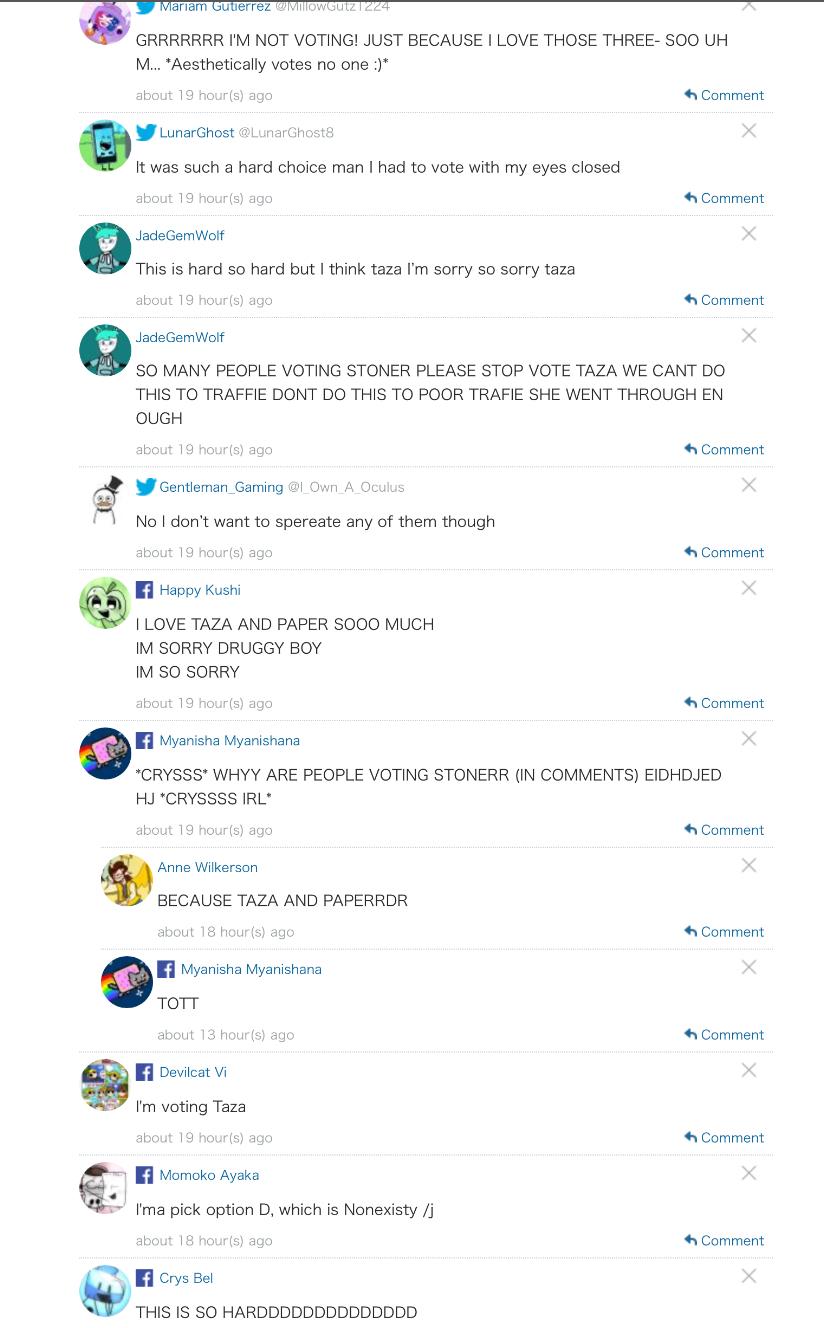Reply to Momoko Ayaka's Nonexisty comment
This screenshot has height=1328, width=824.
(724, 1240)
